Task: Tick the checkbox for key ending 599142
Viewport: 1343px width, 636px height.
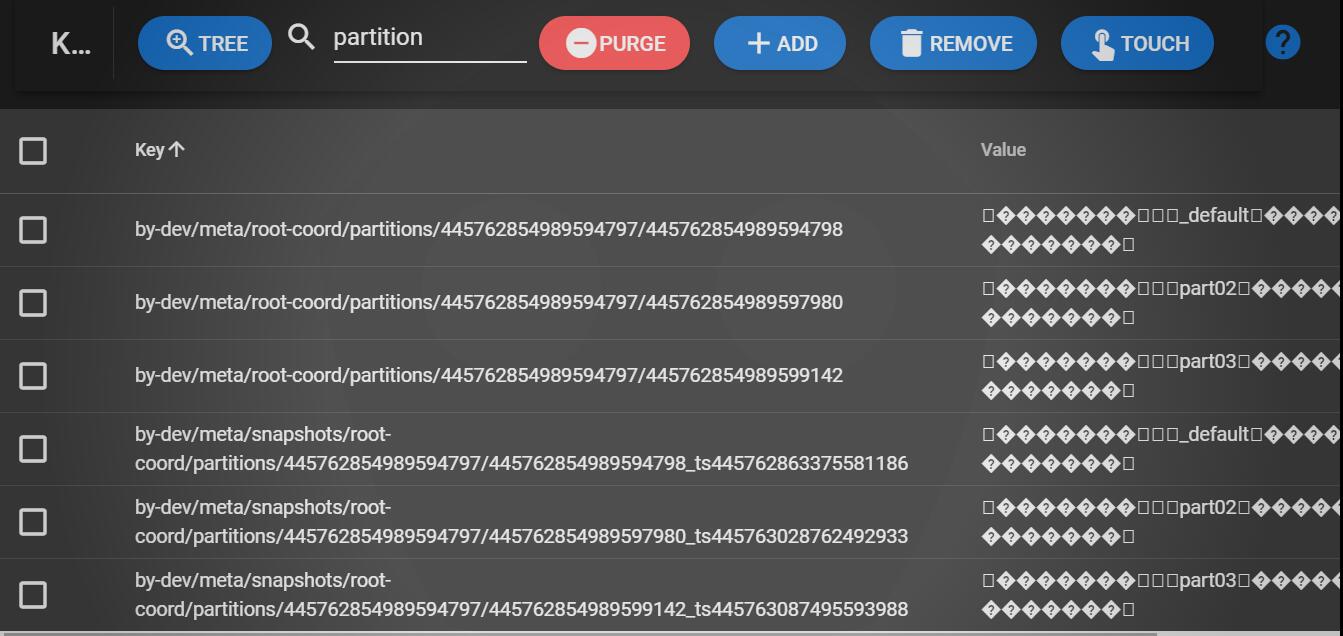Action: 33,376
